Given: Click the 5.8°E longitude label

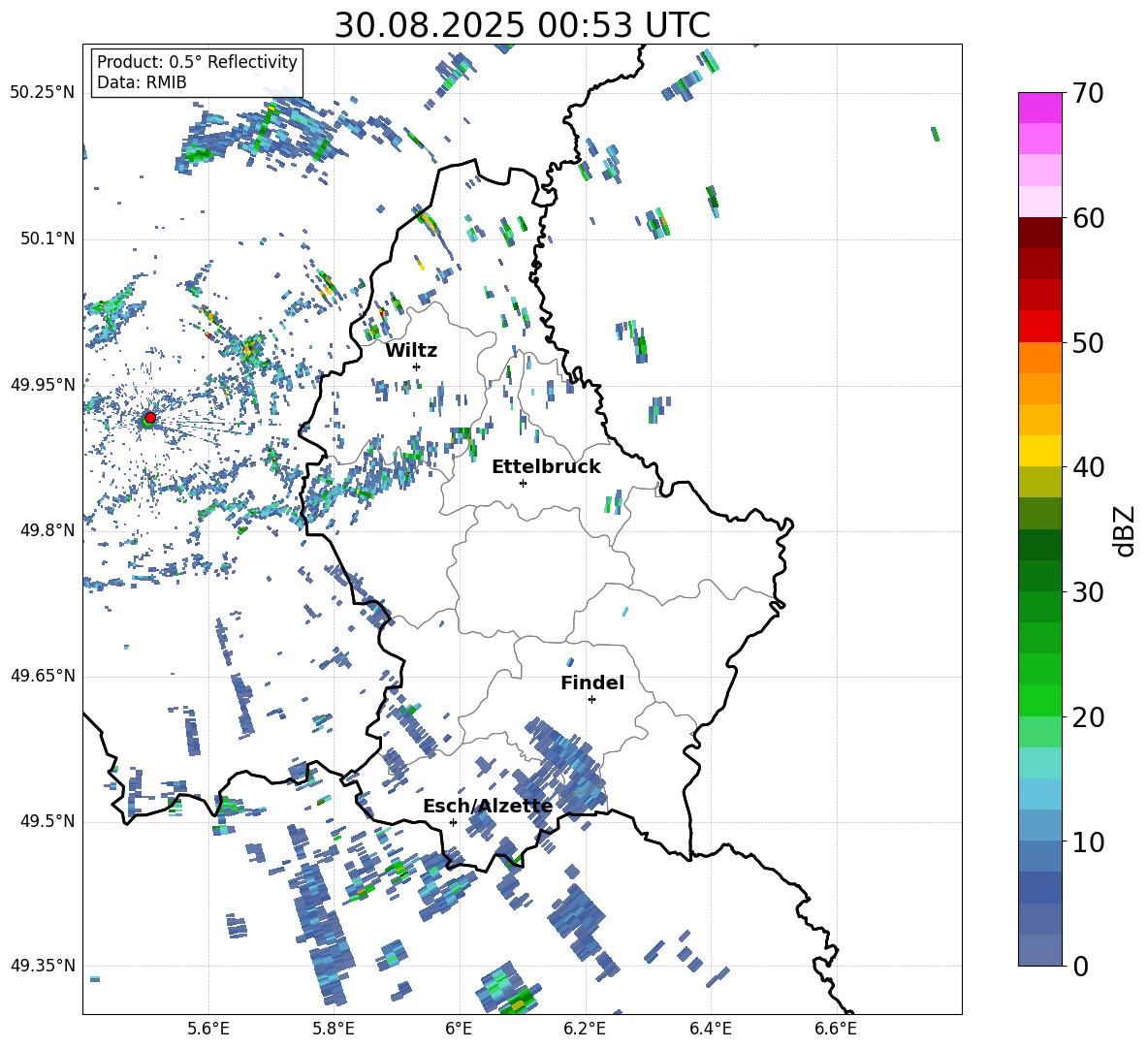Looking at the screenshot, I should click(334, 1029).
